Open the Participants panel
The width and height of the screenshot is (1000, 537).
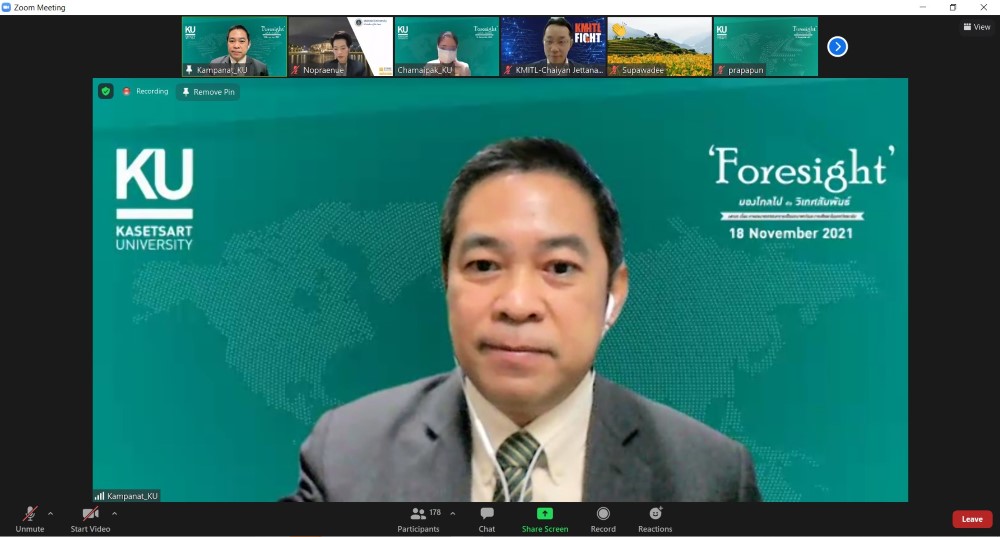pyautogui.click(x=418, y=514)
